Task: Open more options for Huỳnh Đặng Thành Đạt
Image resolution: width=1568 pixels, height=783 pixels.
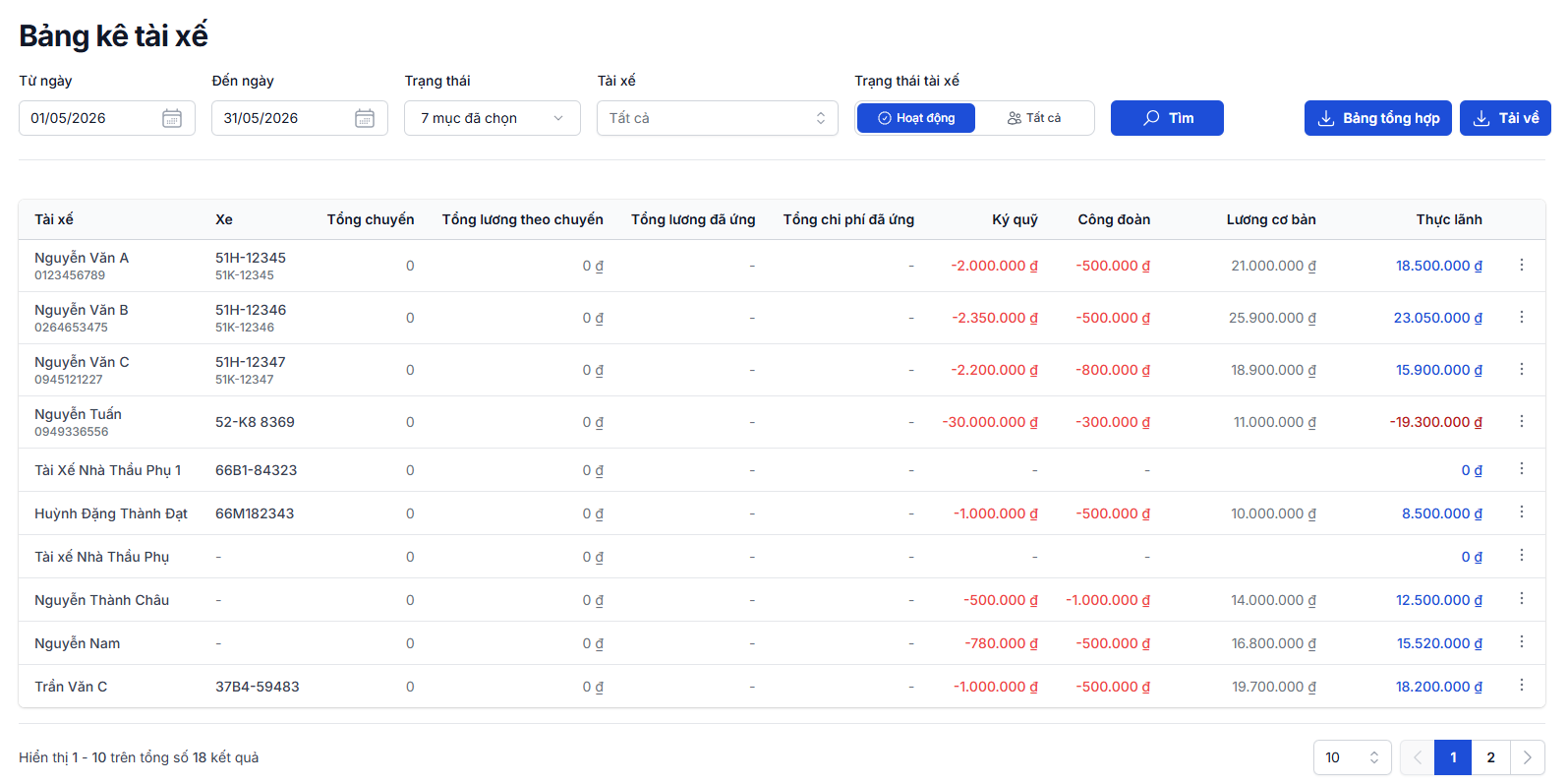Action: tap(1522, 512)
